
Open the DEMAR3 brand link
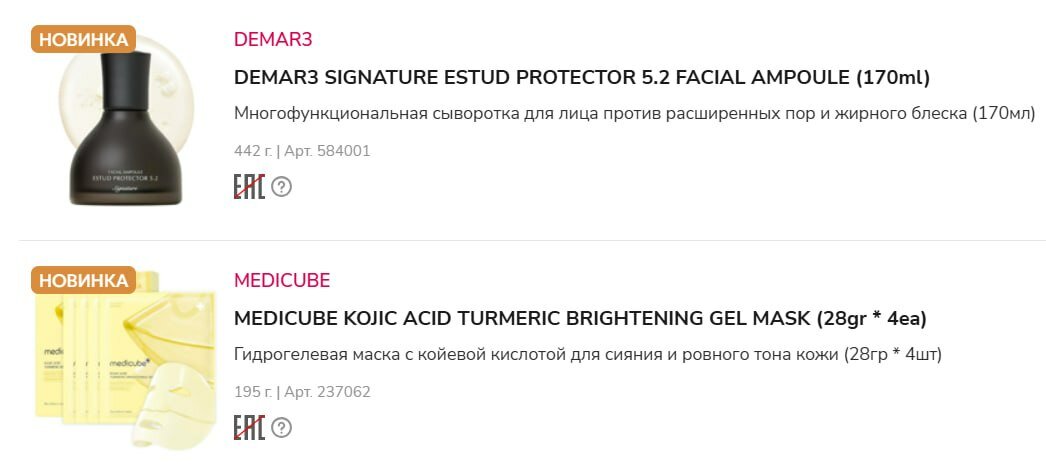point(273,40)
